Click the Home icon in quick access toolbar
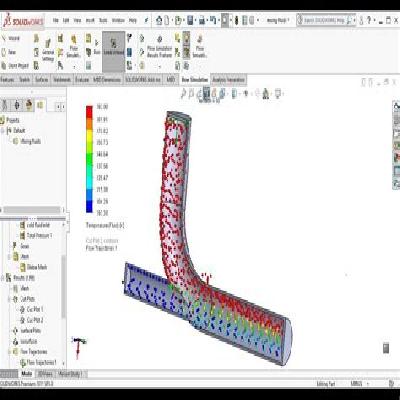Viewport: 400px width, 400px height. point(159,20)
